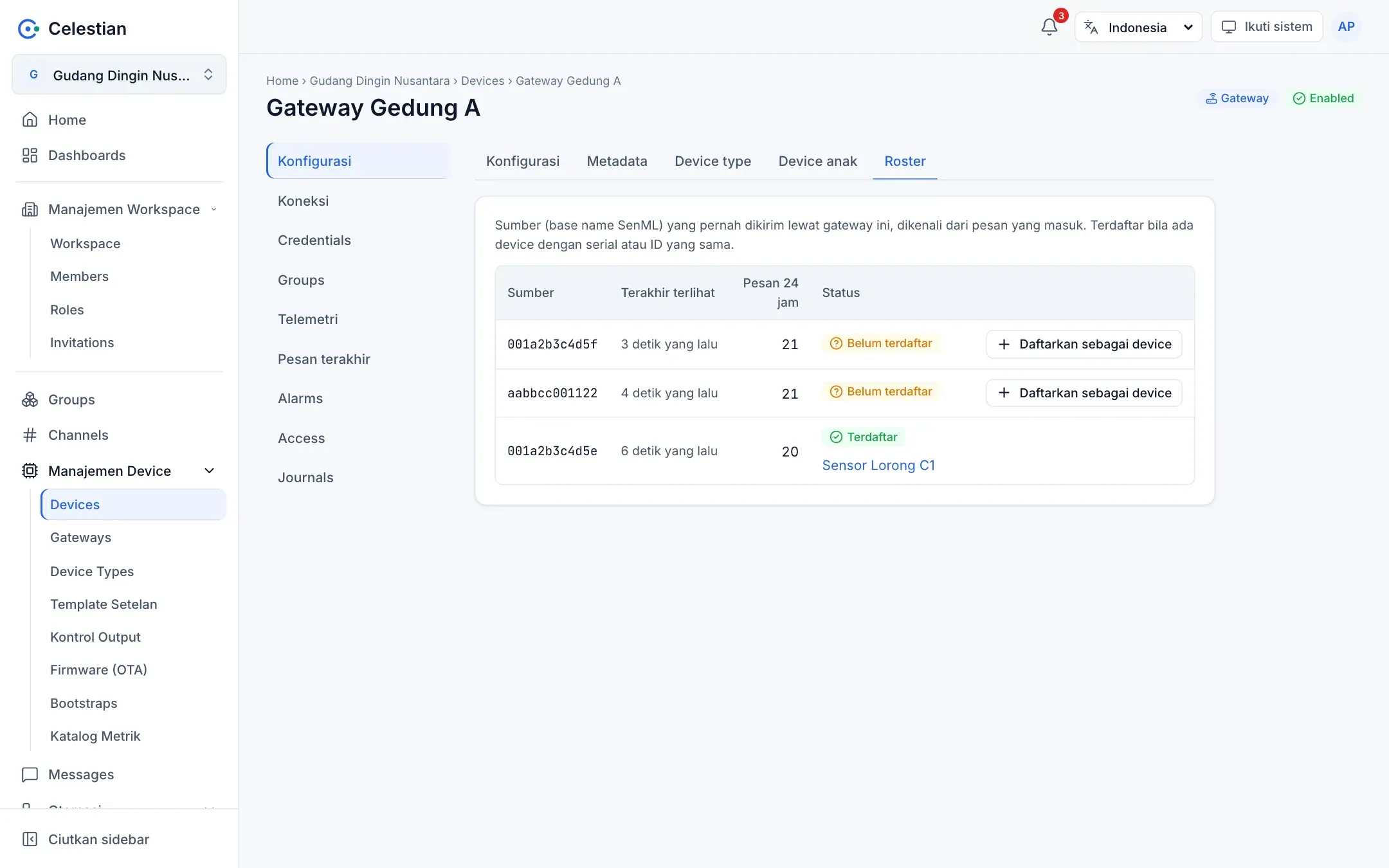1389x868 pixels.
Task: Open the Indonesia language dropdown
Action: 1138,27
